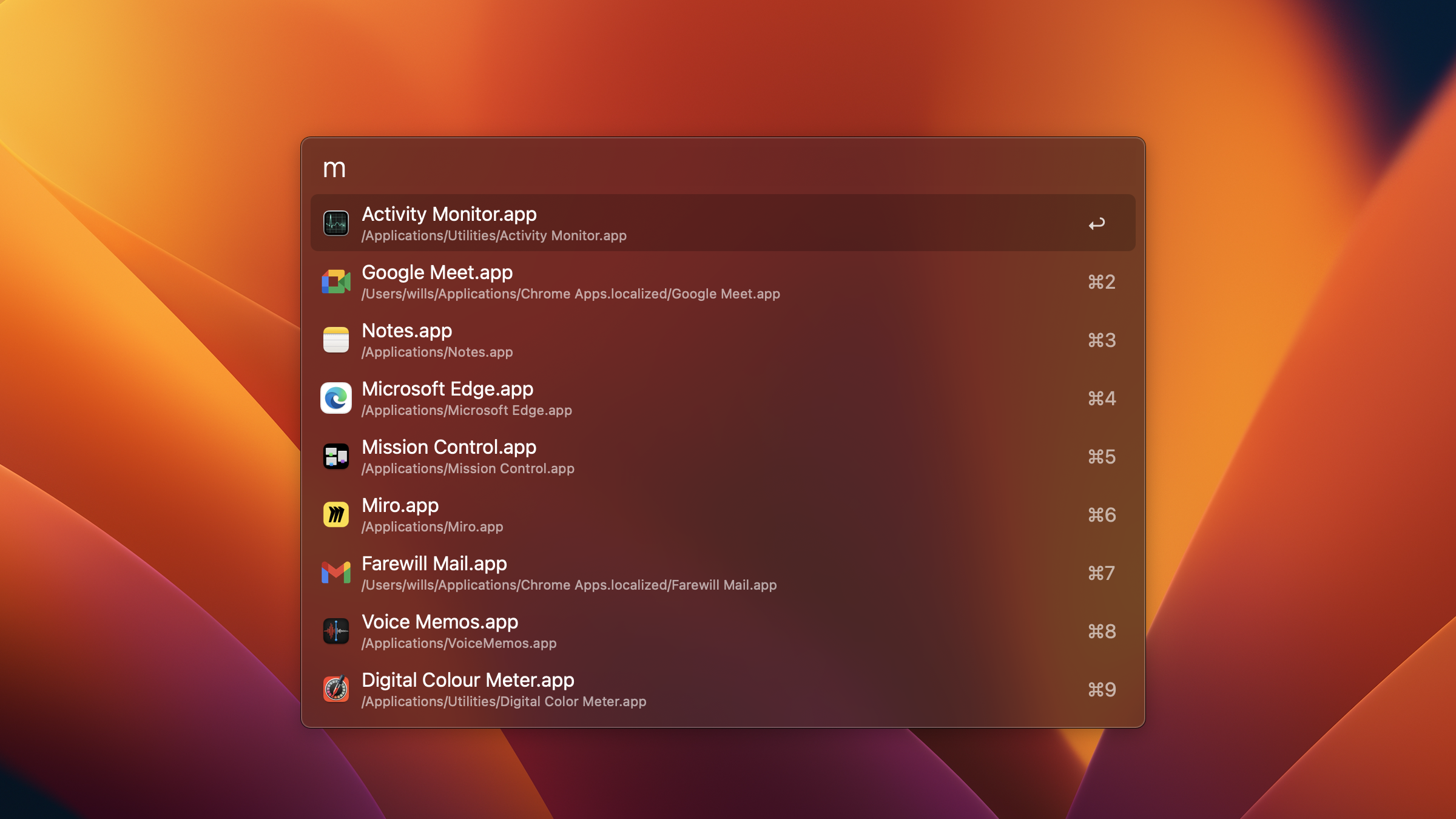Click the Digital Colour Meter icon
1456x819 pixels.
335,689
